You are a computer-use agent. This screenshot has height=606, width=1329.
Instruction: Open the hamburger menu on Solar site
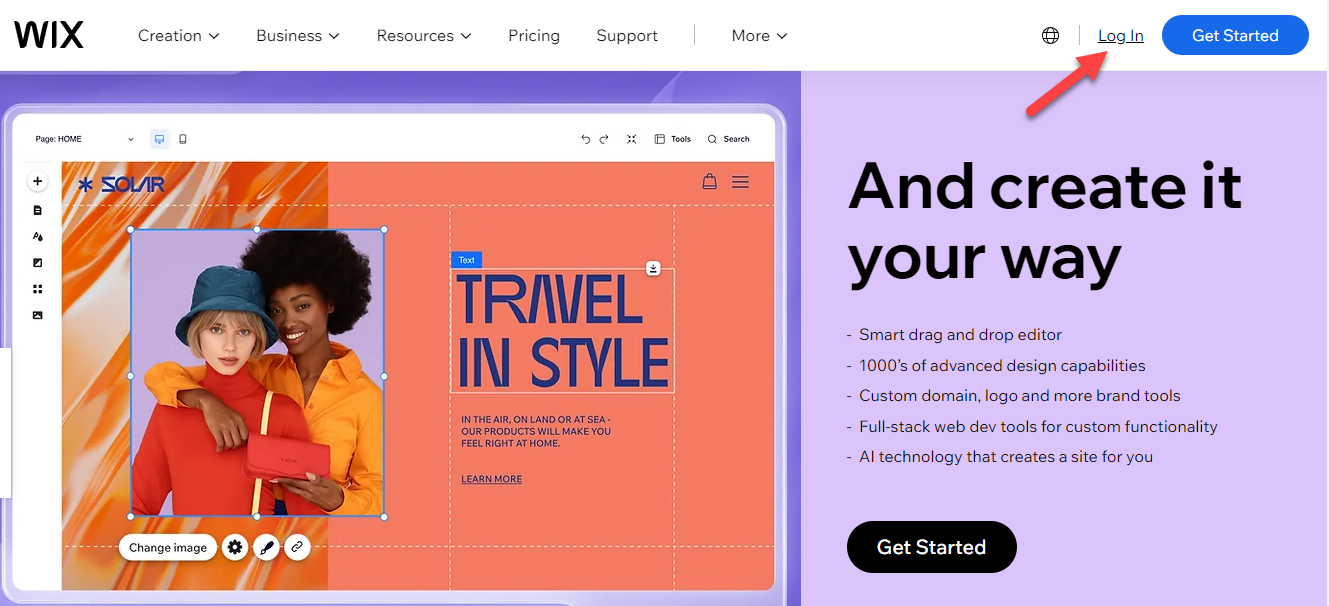tap(740, 182)
